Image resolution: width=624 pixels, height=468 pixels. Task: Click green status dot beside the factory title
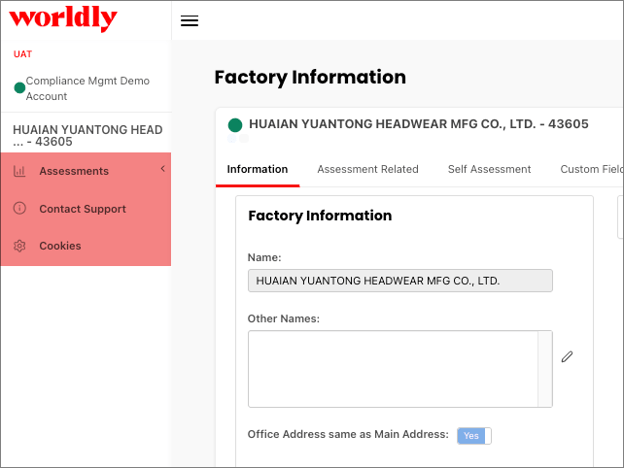tap(235, 125)
